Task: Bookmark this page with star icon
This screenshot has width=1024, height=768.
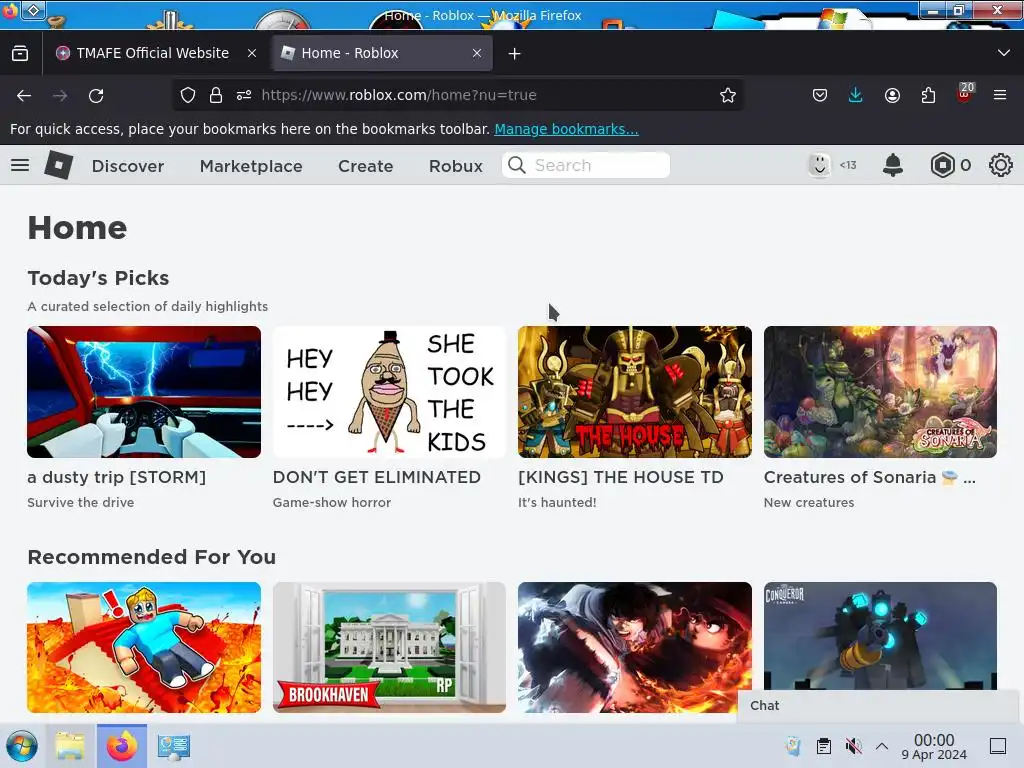Action: click(728, 95)
